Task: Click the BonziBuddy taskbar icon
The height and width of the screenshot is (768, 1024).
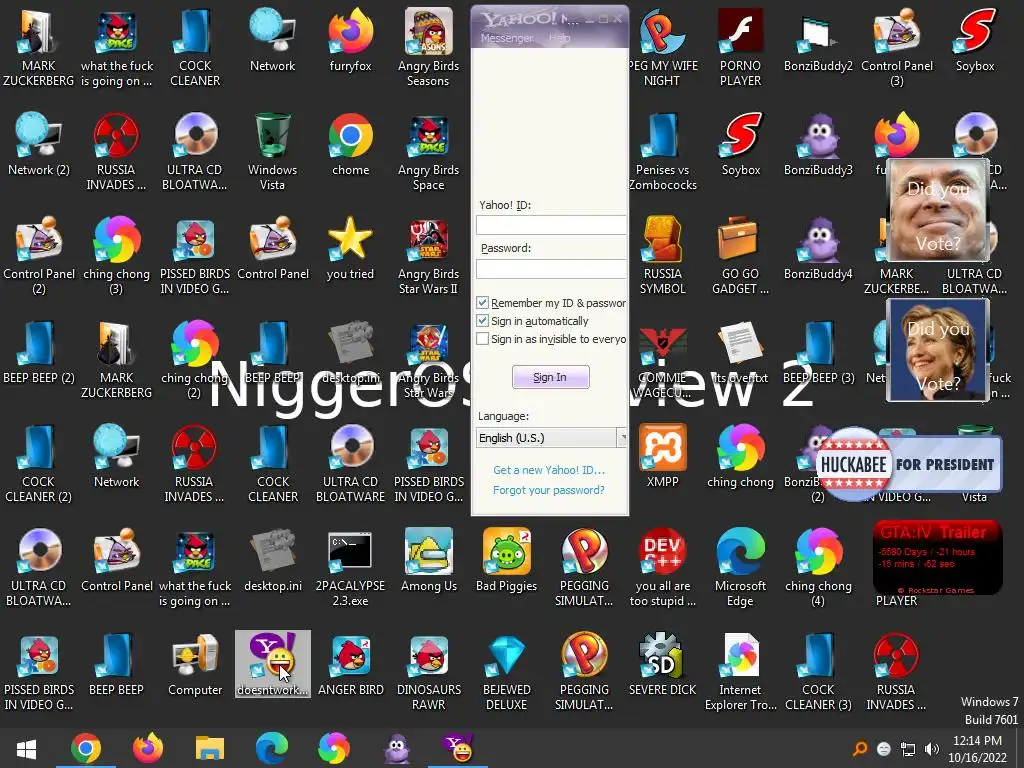Action: [x=396, y=748]
